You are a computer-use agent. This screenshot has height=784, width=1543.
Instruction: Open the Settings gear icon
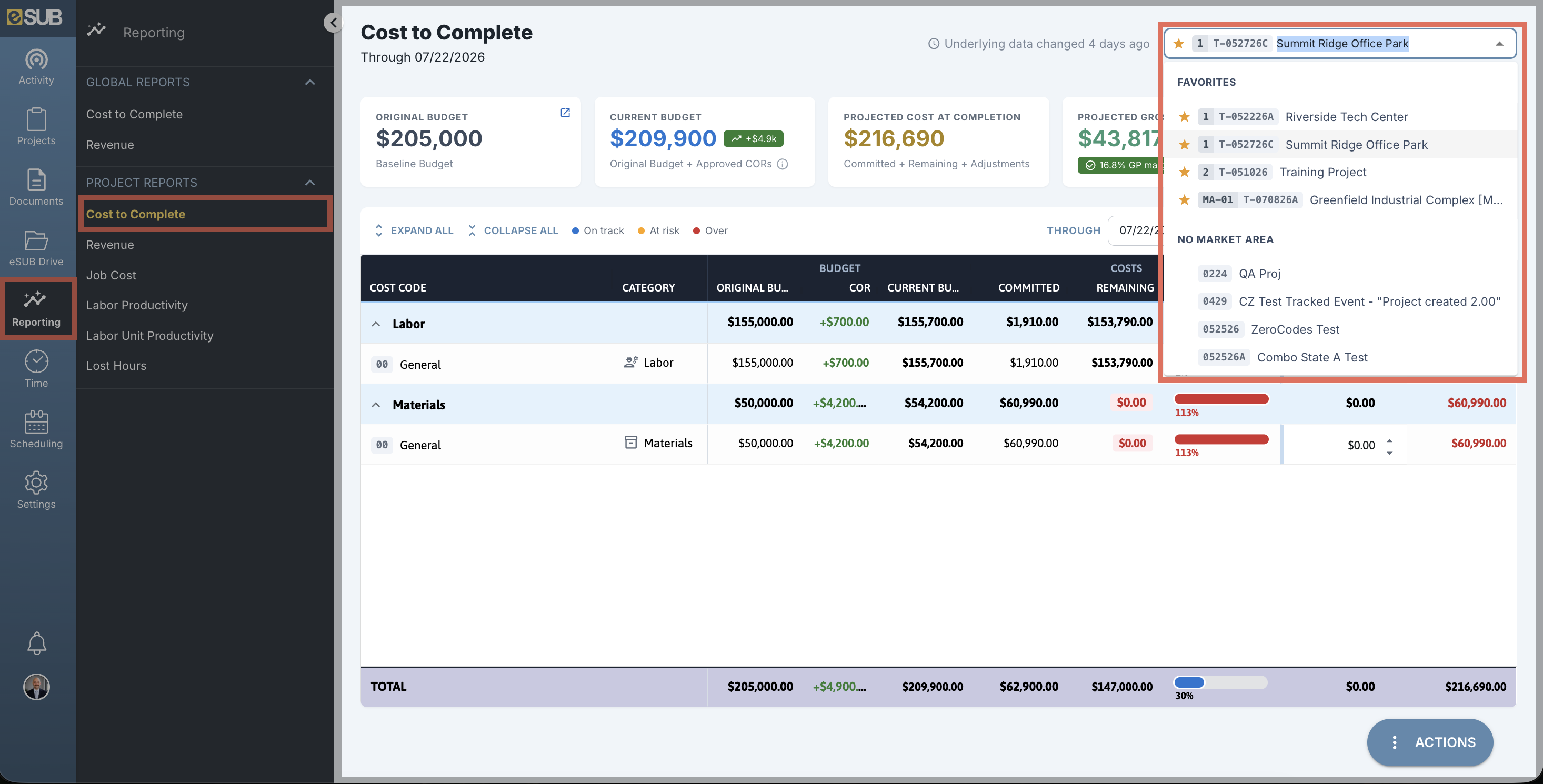(36, 490)
